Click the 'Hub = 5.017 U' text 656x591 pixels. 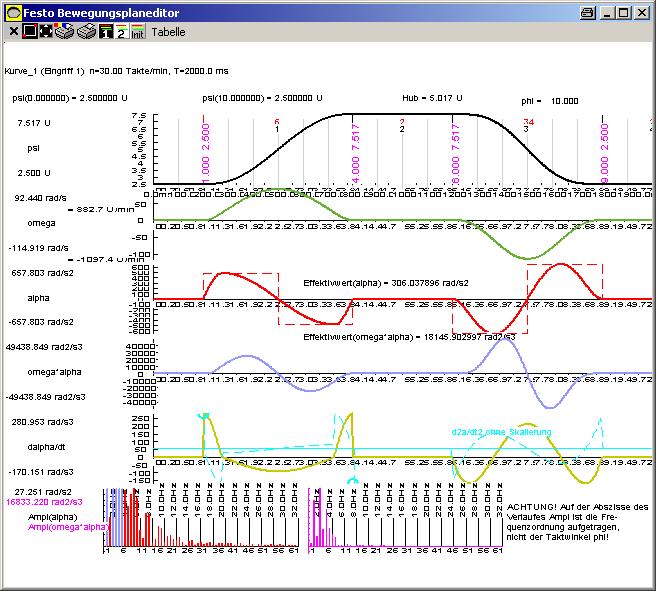432,98
